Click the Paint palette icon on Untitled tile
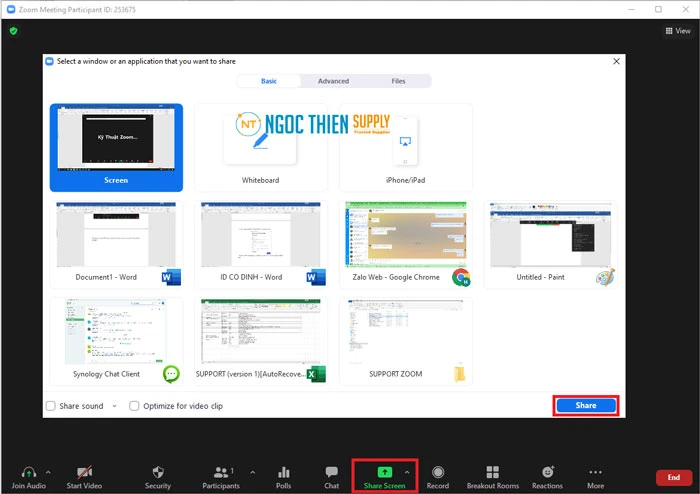700x494 pixels. [606, 277]
